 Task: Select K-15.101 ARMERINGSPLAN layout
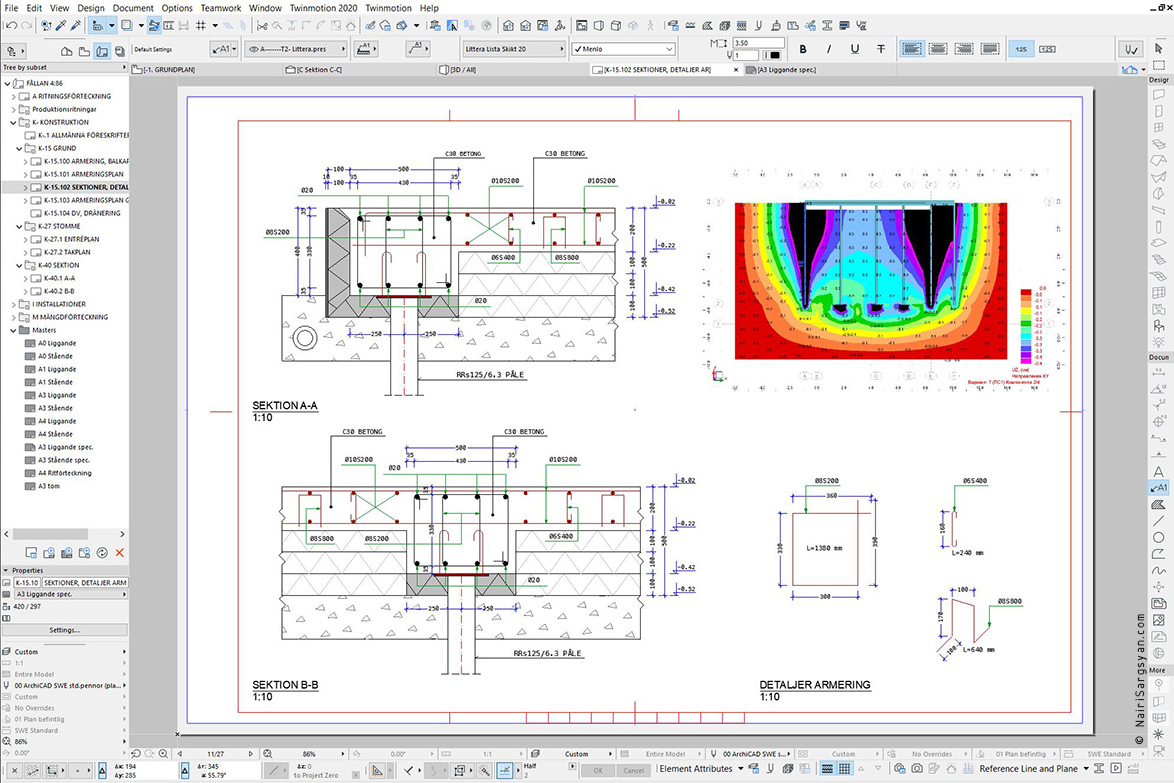point(83,174)
